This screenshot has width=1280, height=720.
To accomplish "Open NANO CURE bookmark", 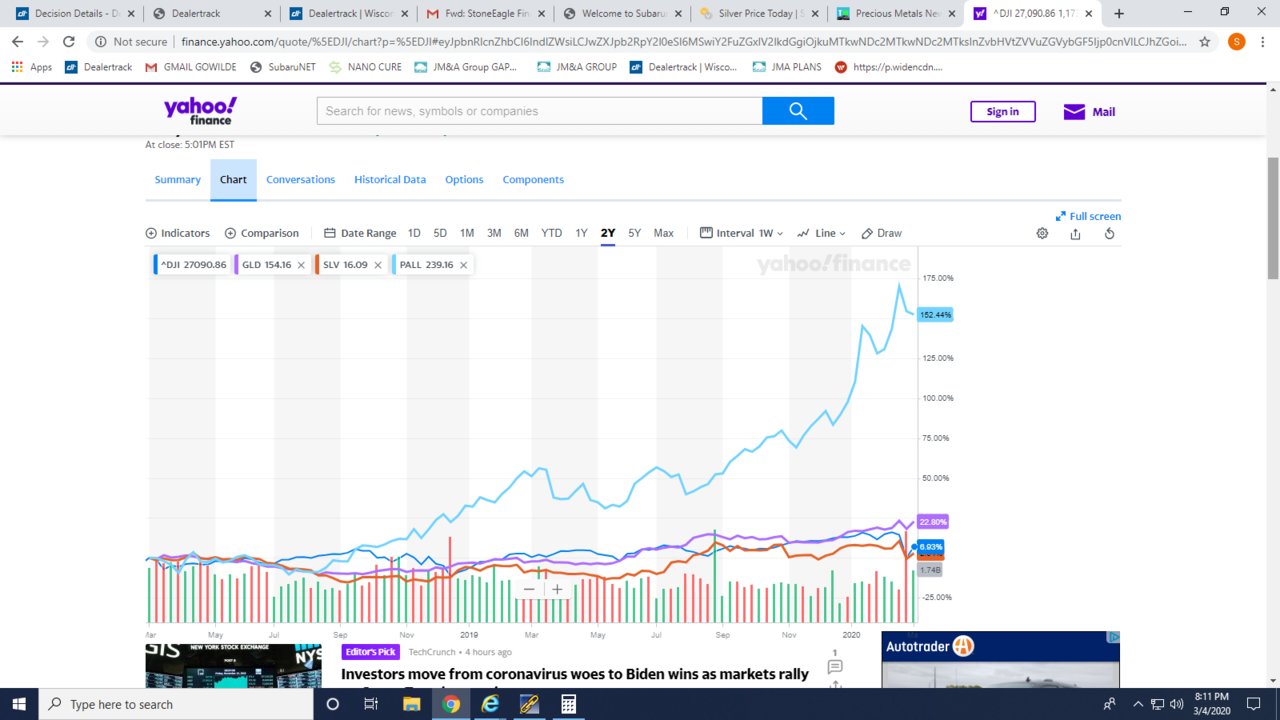I will [365, 67].
